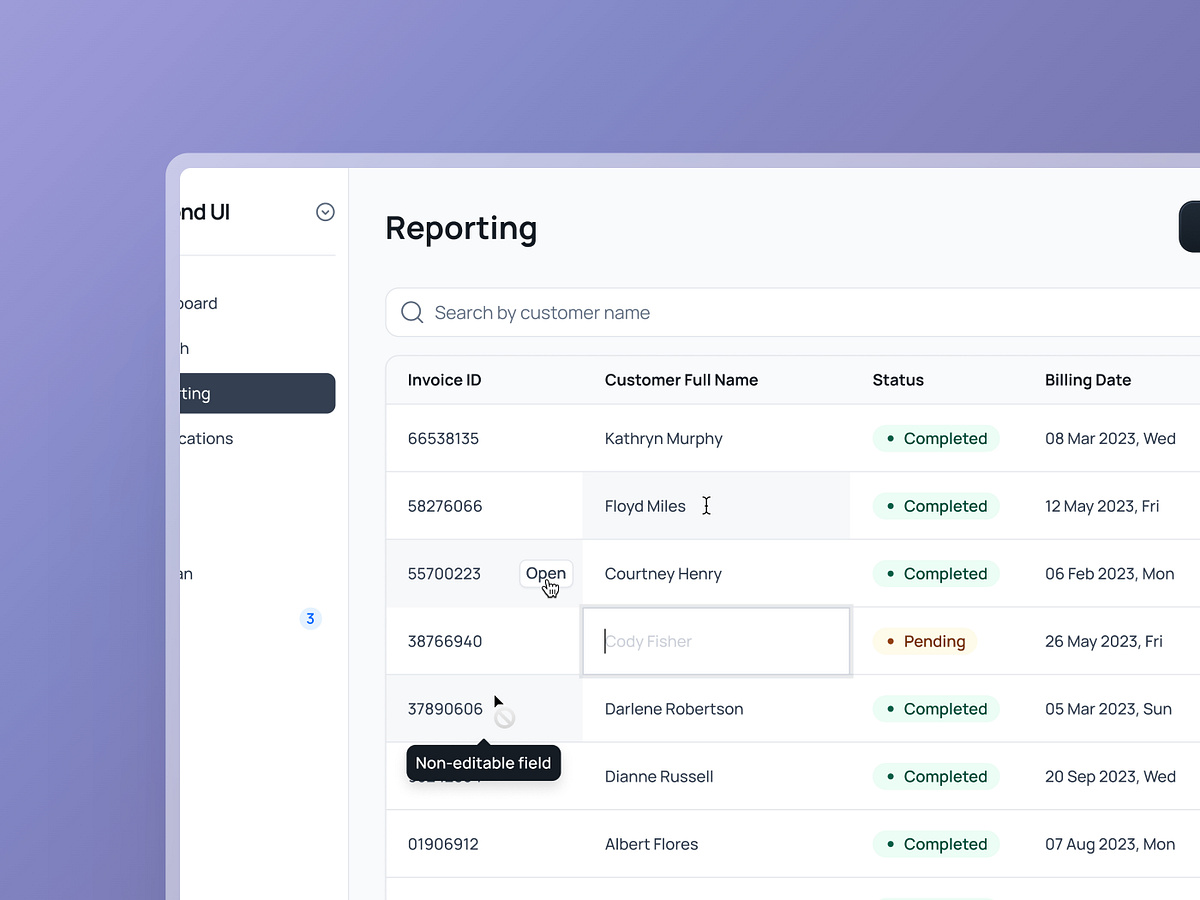Click the Pending status badge
This screenshot has width=1200, height=900.
[924, 641]
